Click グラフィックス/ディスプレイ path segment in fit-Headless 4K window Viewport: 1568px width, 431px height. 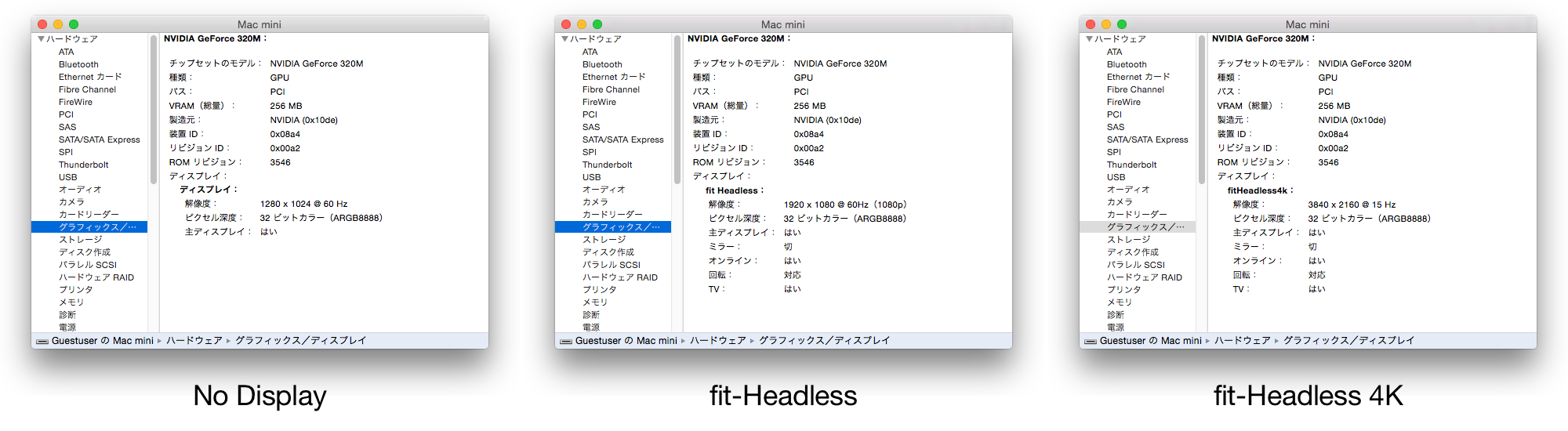(x=1349, y=341)
